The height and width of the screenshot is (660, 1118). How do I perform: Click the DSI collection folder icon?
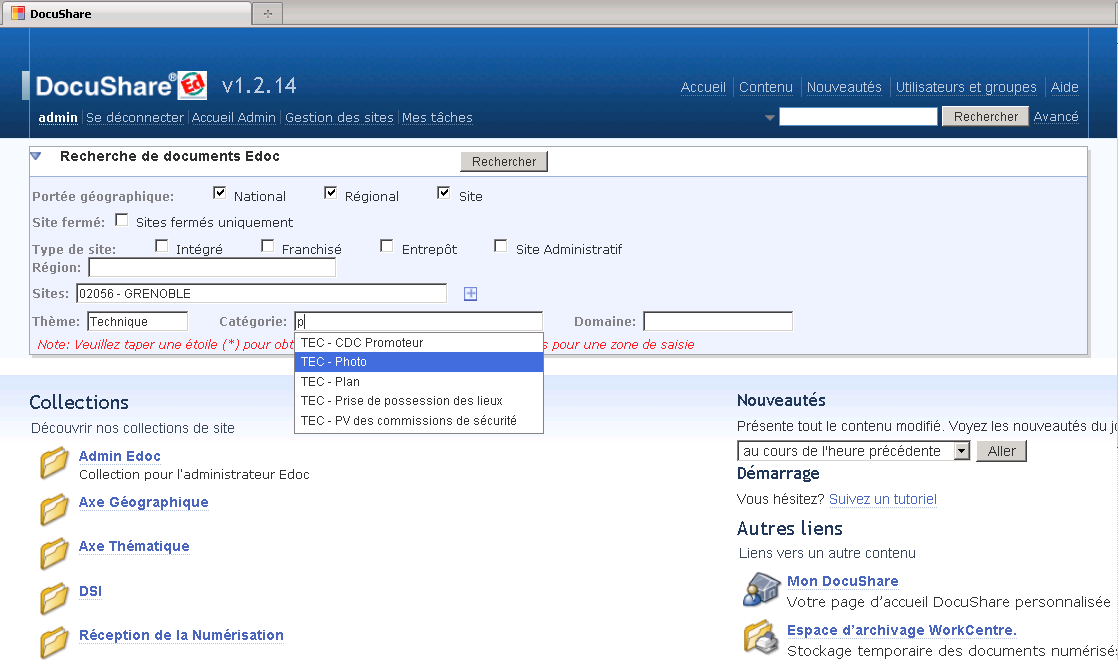point(54,599)
